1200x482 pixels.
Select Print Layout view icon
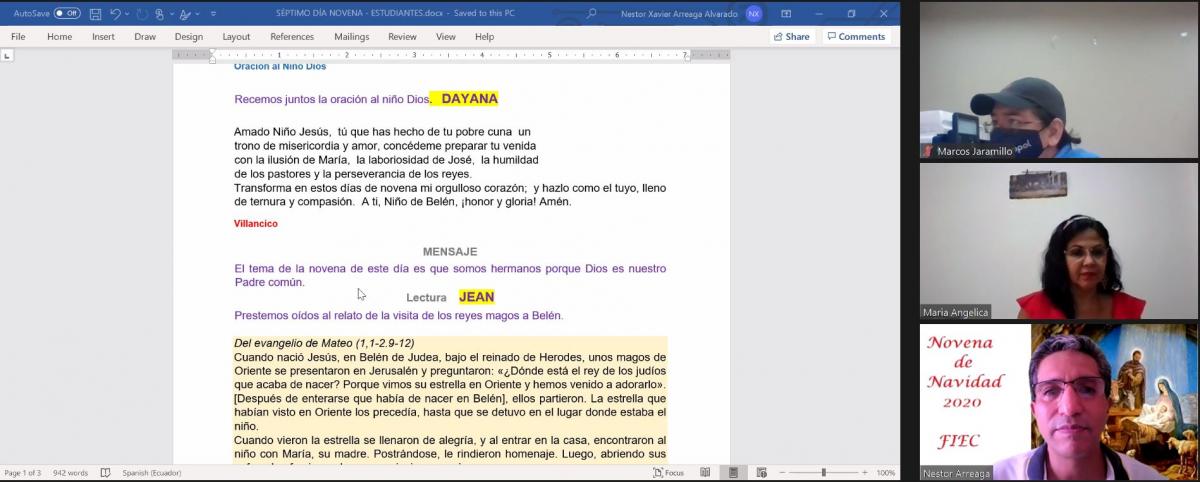[733, 473]
